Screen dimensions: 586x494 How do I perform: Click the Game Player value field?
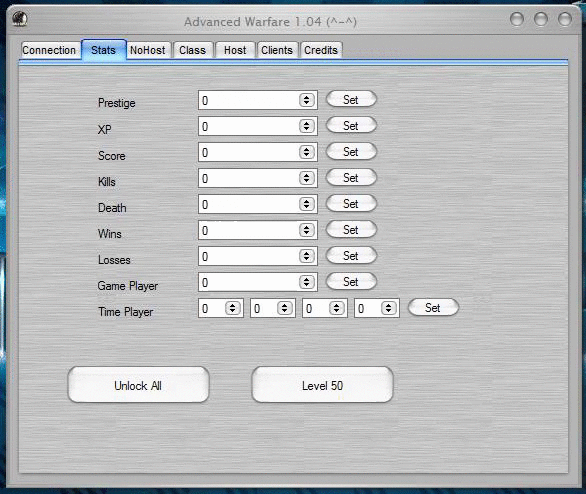[258, 282]
